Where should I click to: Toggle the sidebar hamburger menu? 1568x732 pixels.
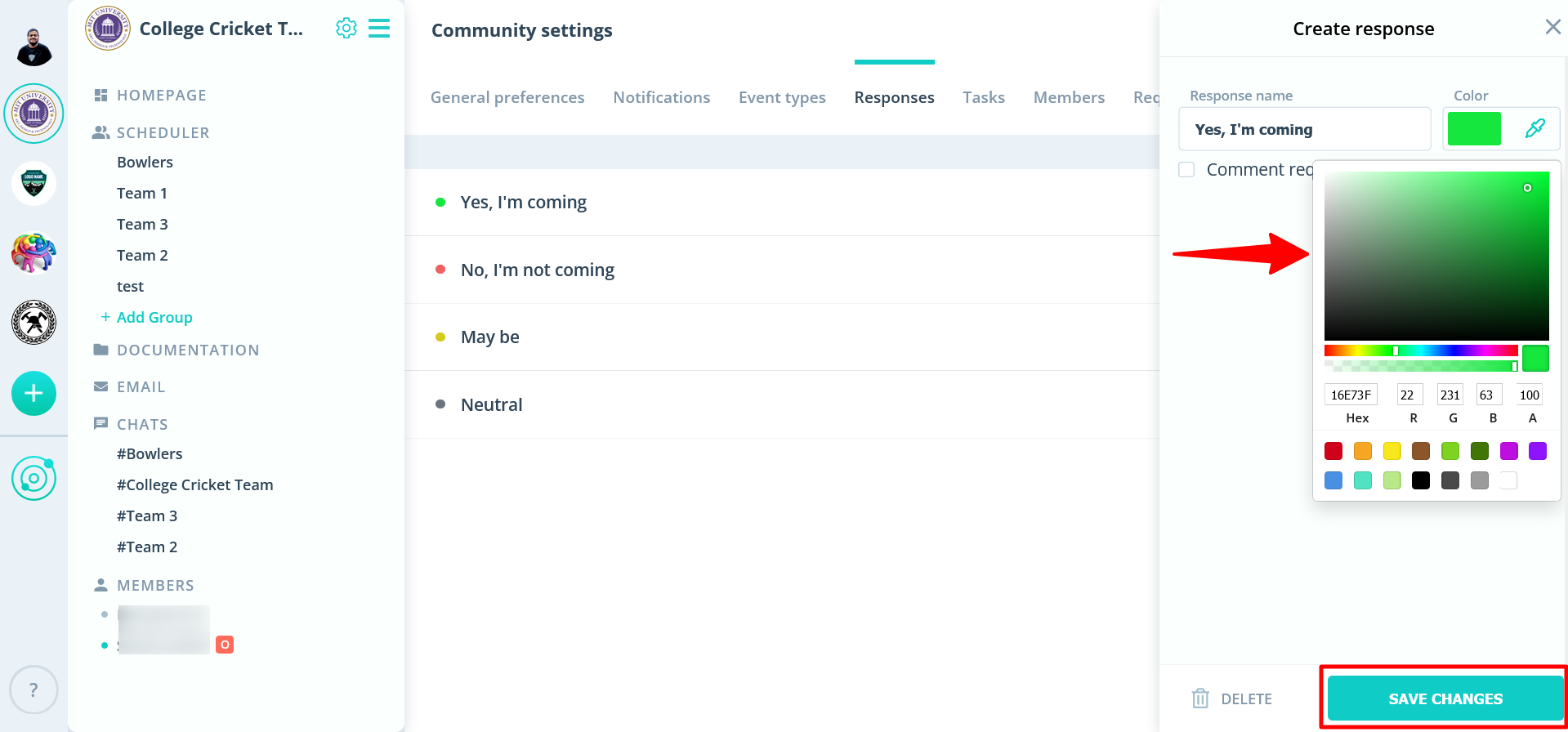click(379, 29)
